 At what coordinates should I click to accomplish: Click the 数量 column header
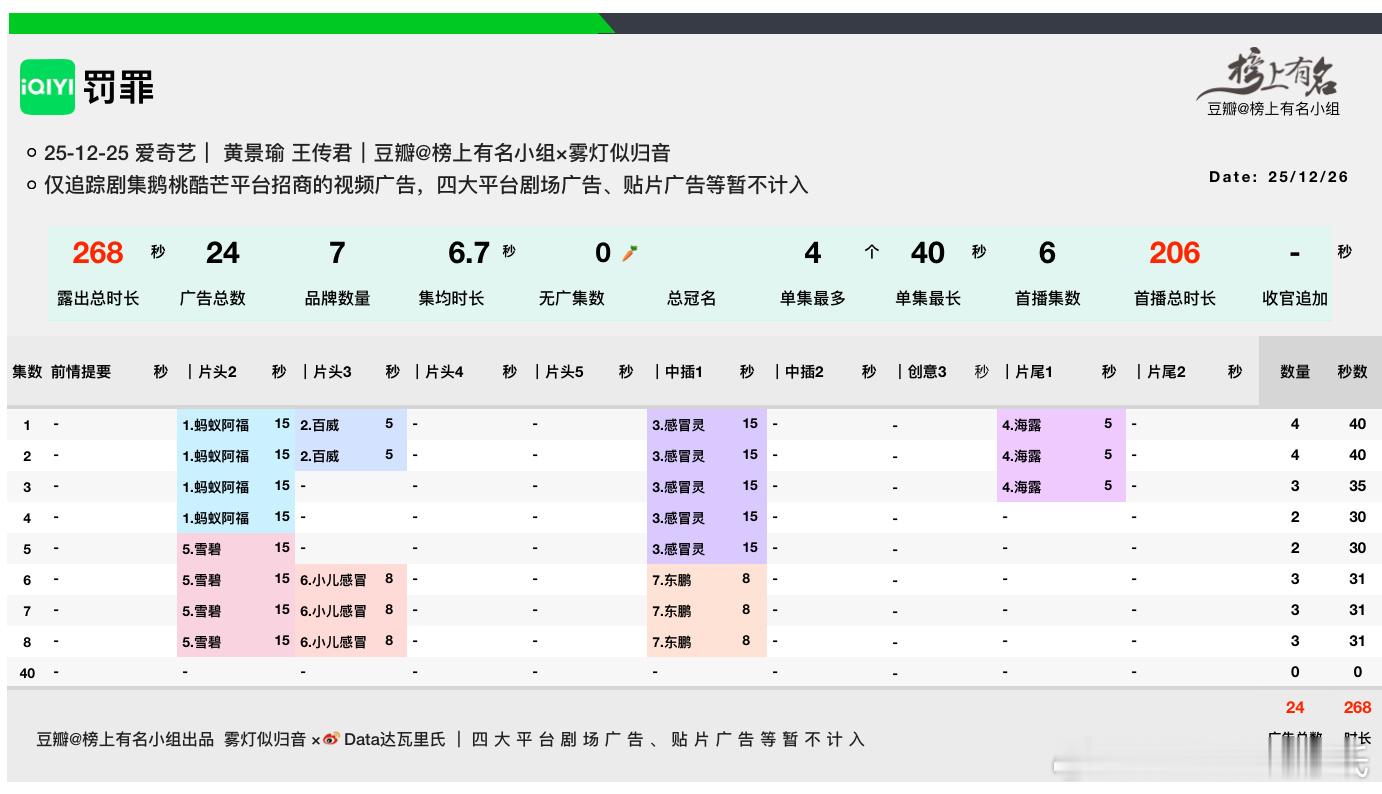tap(1295, 372)
